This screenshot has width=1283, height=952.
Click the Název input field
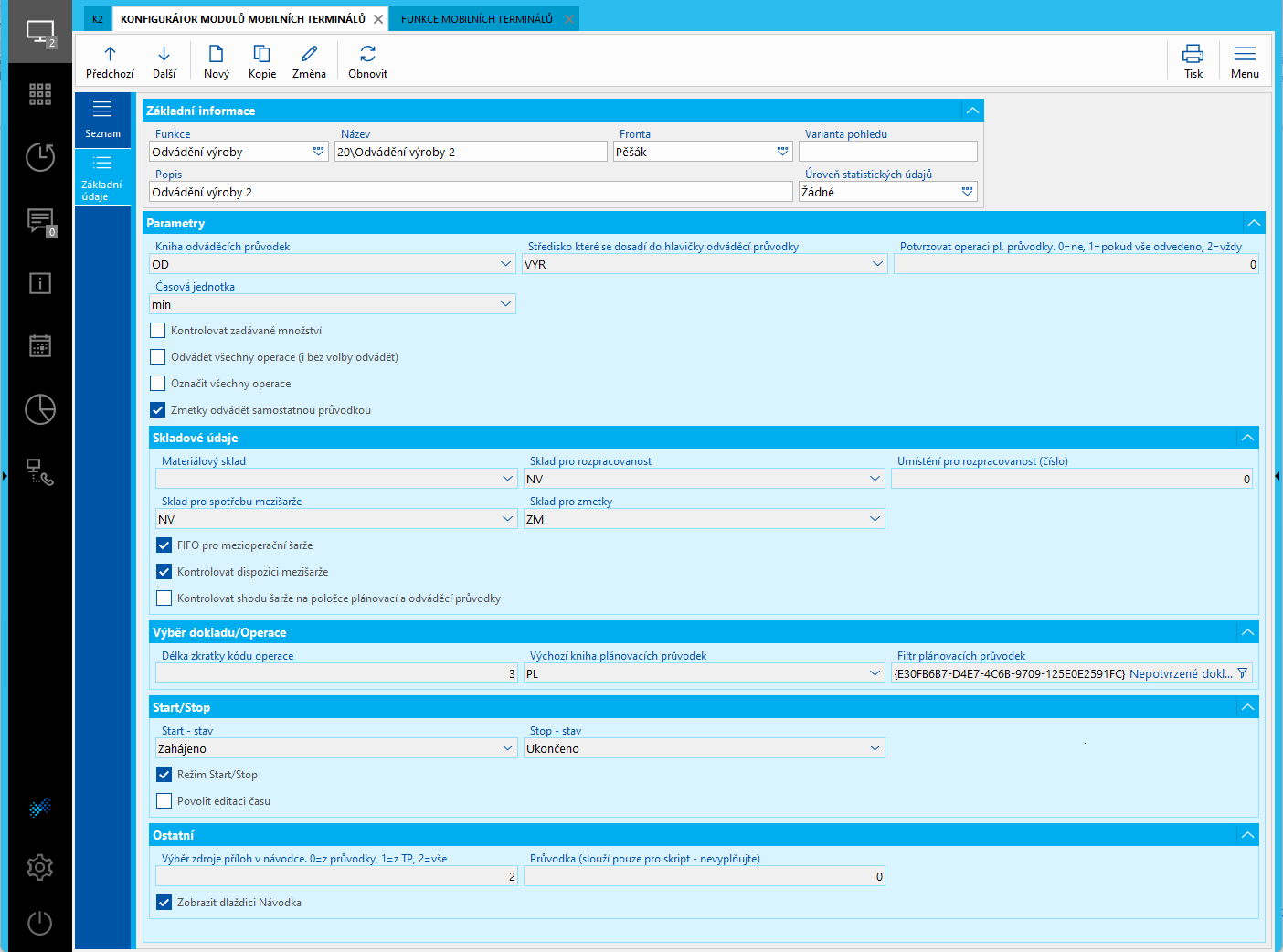(471, 152)
